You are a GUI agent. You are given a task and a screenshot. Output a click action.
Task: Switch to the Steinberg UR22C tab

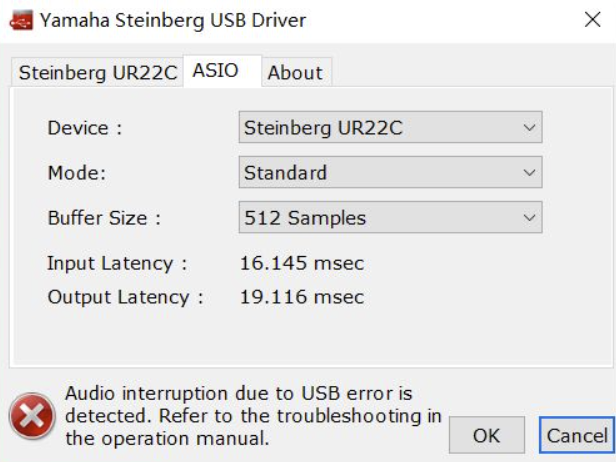pos(97,72)
